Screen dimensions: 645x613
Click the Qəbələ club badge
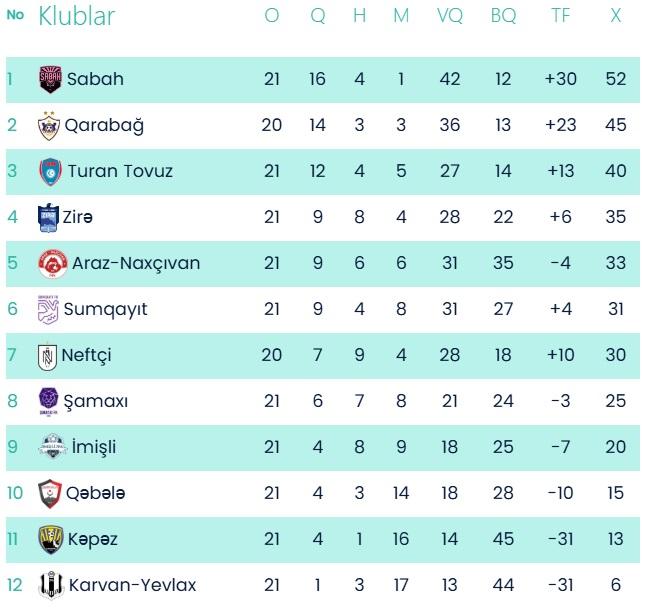tap(48, 493)
